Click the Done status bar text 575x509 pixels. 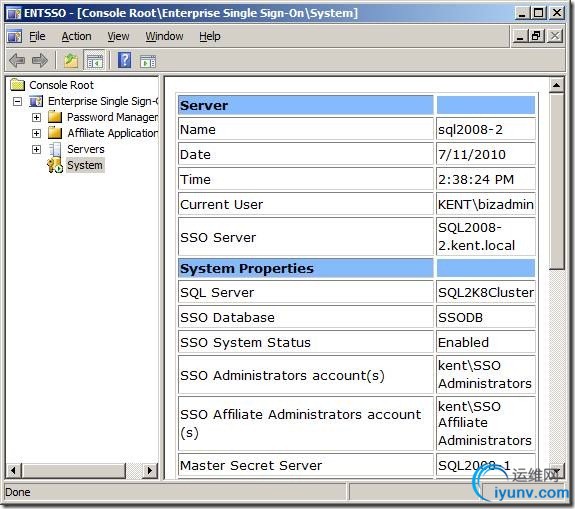click(x=18, y=492)
